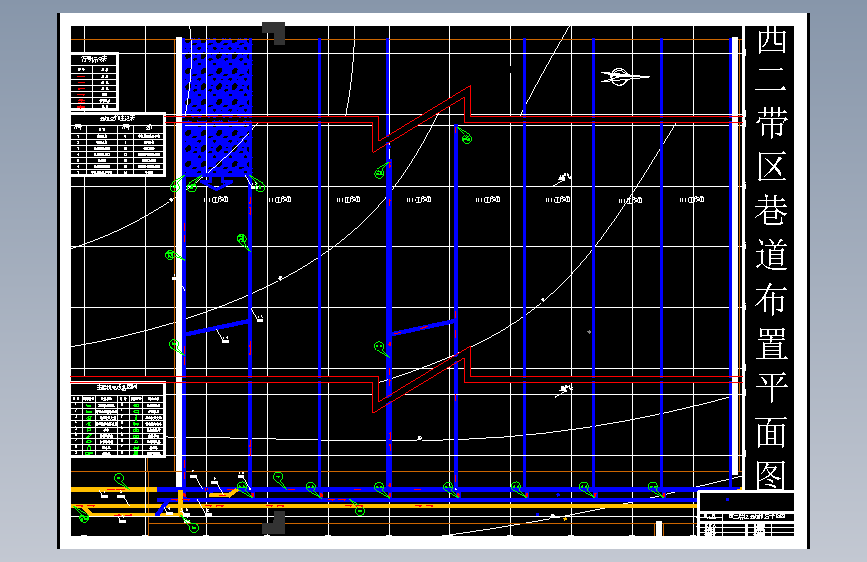The image size is (867, 562).
Task: Select the blue hatched goaf region
Action: [218, 107]
